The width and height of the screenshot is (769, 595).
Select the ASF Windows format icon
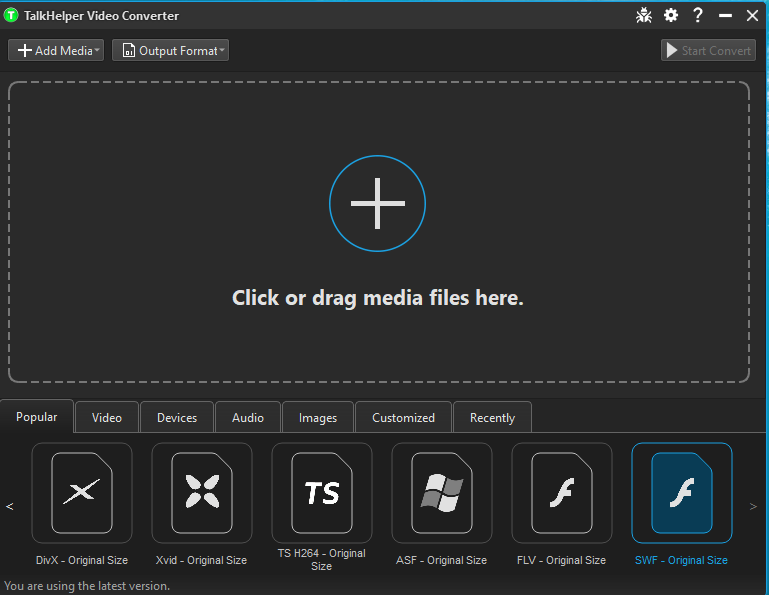pos(441,492)
